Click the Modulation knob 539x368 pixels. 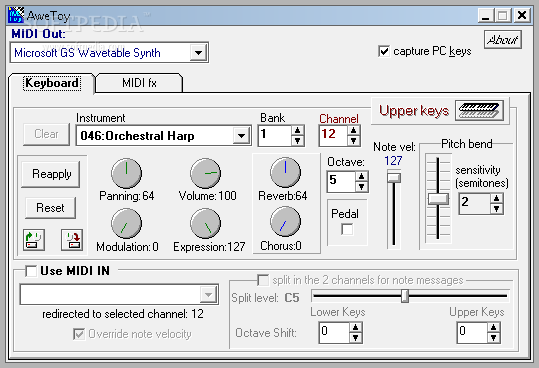point(126,223)
